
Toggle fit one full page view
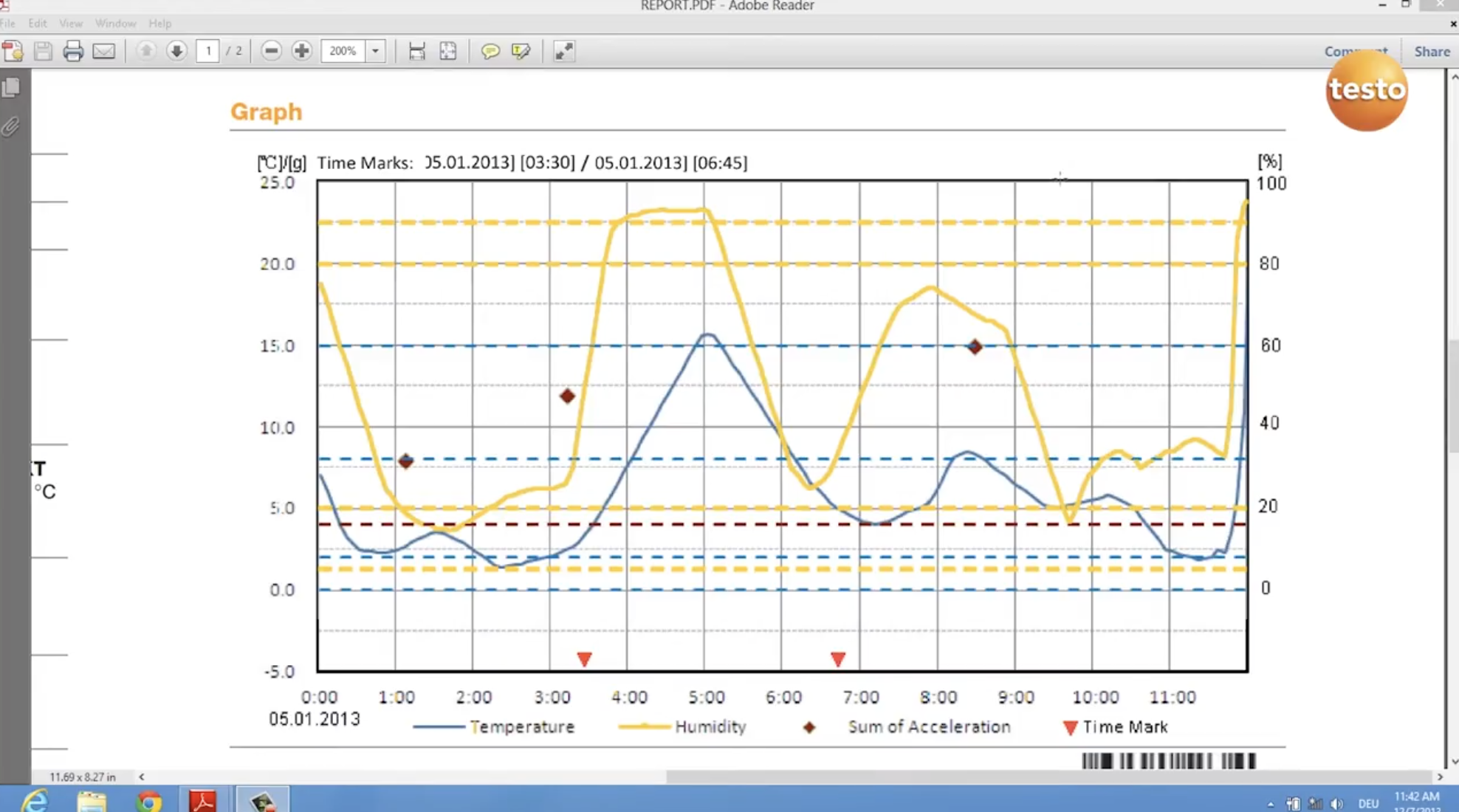(x=448, y=51)
